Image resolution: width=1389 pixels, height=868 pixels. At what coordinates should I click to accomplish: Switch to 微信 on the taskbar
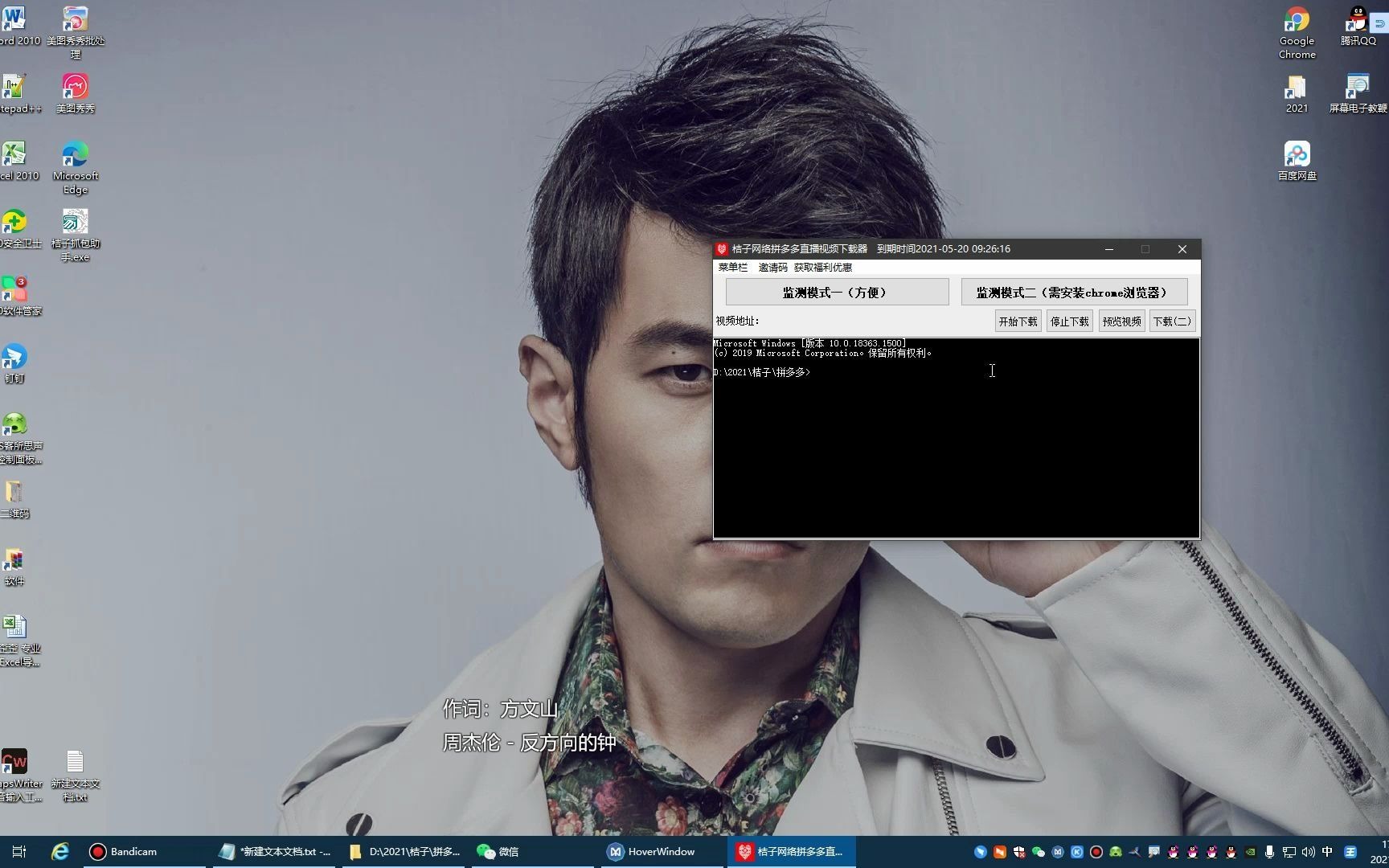(533, 852)
